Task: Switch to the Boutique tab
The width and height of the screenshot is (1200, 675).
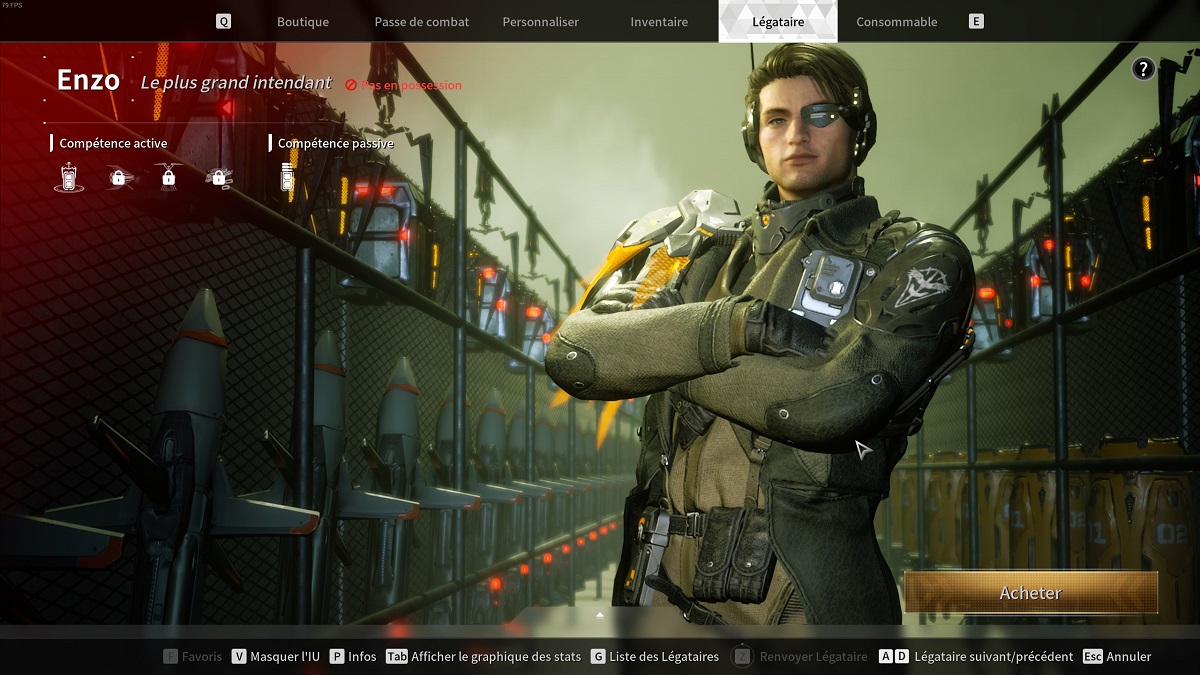Action: (302, 20)
